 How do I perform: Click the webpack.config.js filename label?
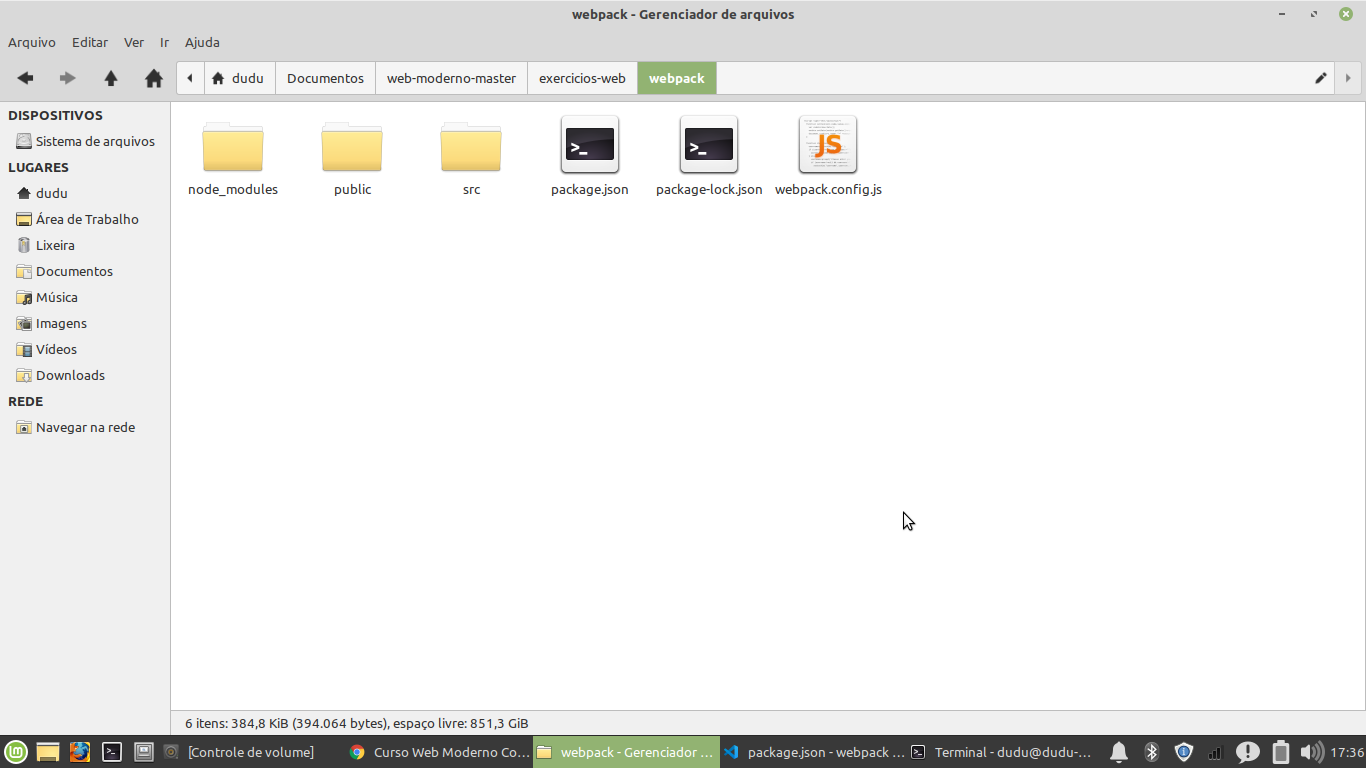tap(828, 189)
